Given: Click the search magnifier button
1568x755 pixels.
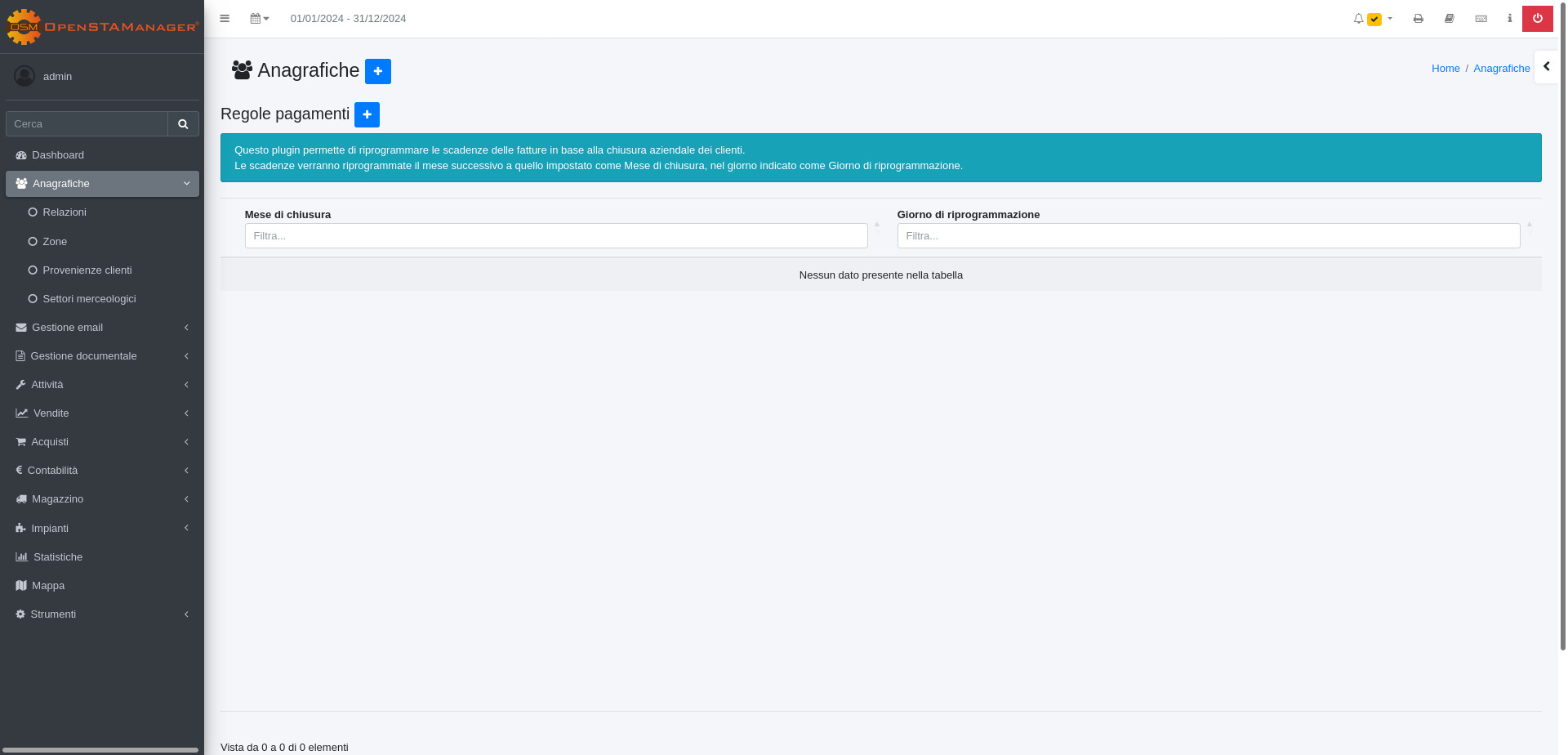Looking at the screenshot, I should coord(183,124).
